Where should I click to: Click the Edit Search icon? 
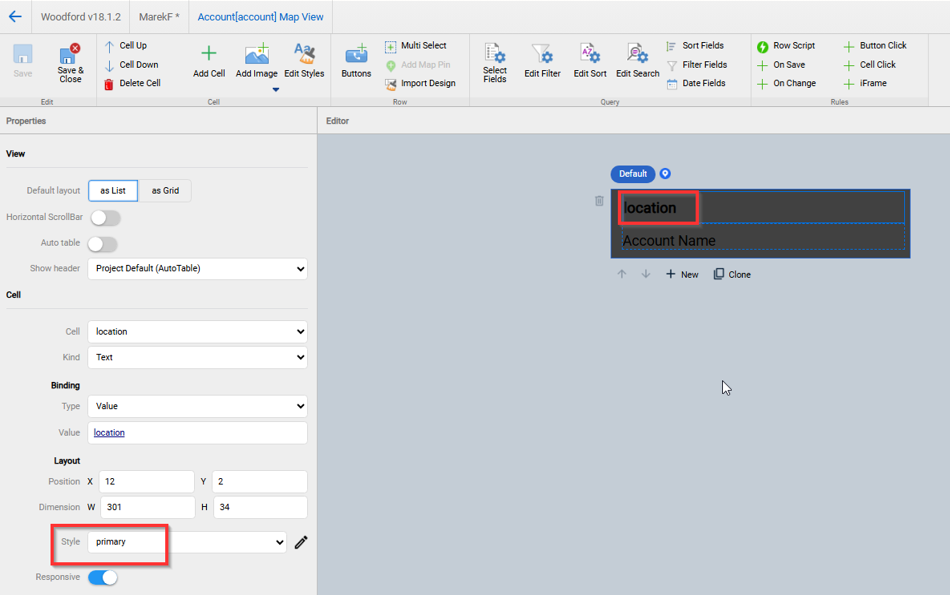tap(637, 55)
